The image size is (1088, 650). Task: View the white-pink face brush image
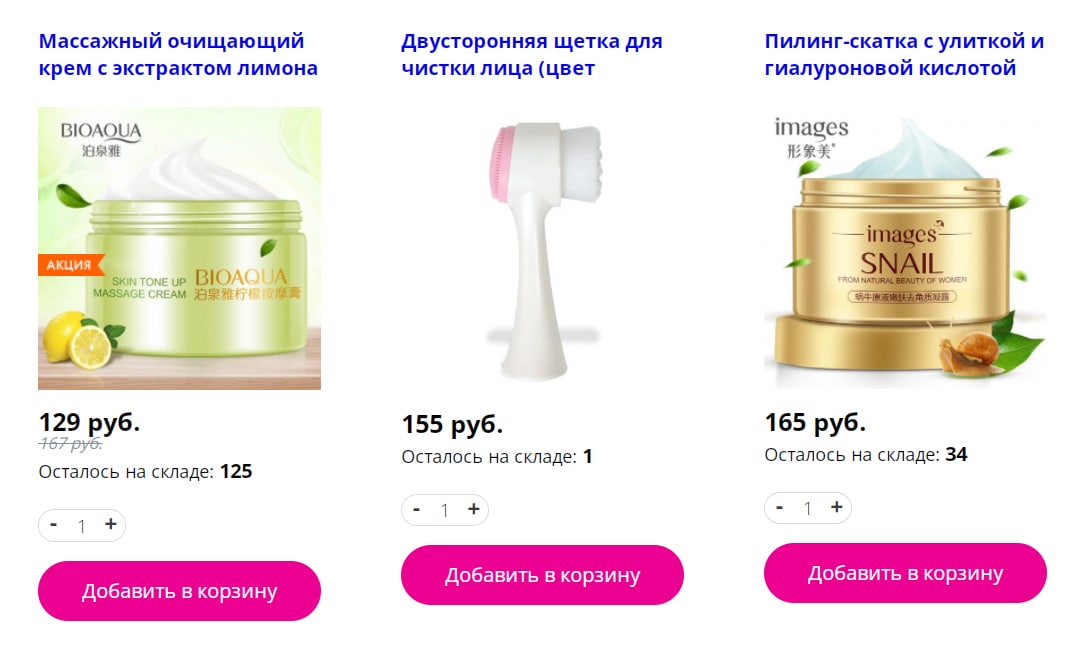(x=542, y=248)
